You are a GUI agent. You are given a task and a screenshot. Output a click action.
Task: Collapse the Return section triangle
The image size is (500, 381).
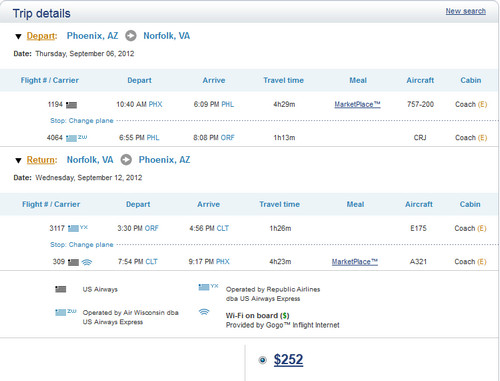point(18,161)
